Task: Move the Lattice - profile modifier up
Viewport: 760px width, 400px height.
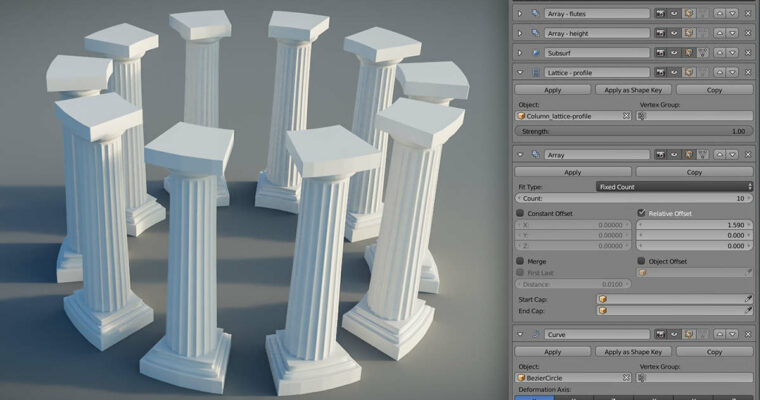Action: (x=719, y=72)
